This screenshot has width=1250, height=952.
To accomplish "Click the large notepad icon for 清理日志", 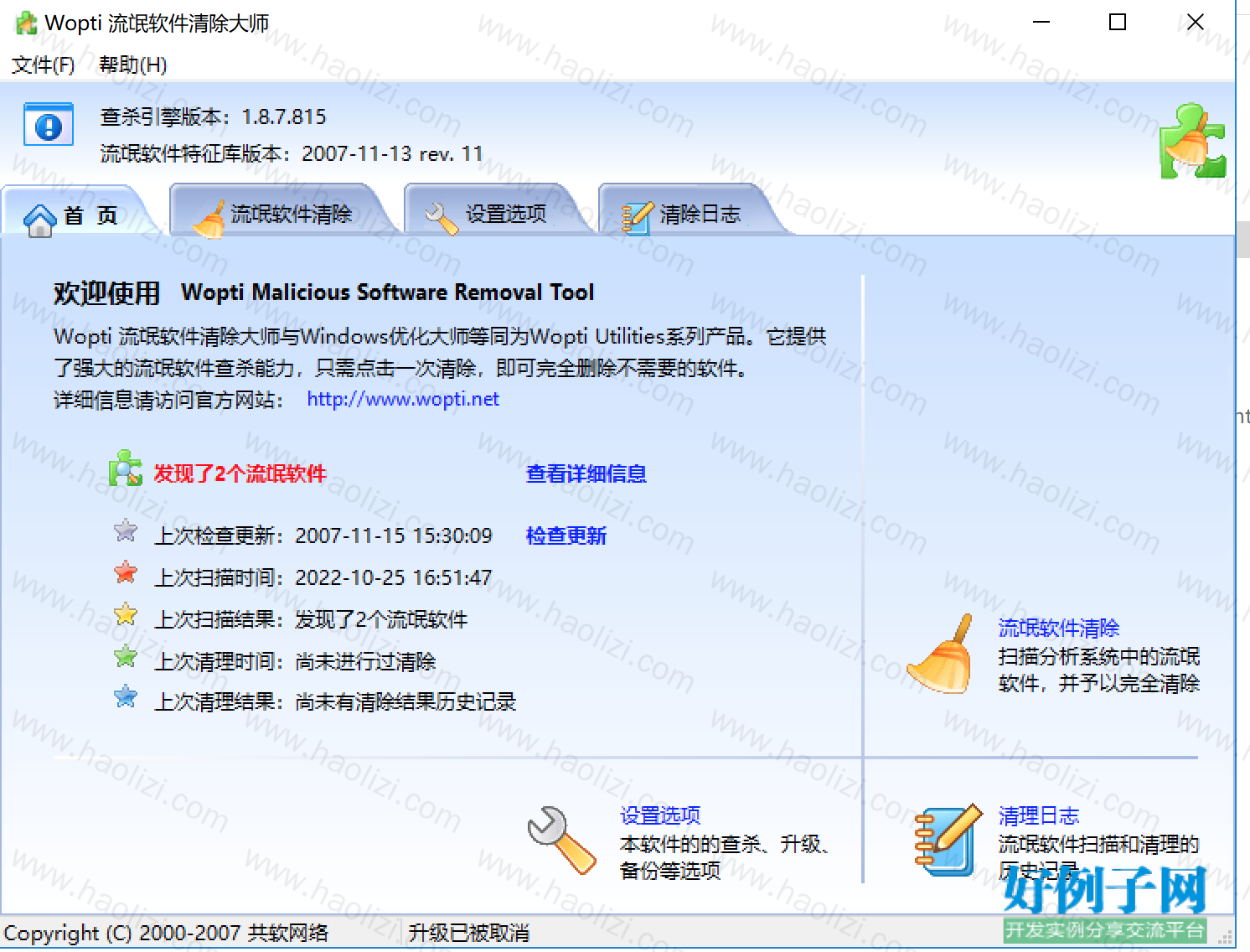I will [x=948, y=840].
